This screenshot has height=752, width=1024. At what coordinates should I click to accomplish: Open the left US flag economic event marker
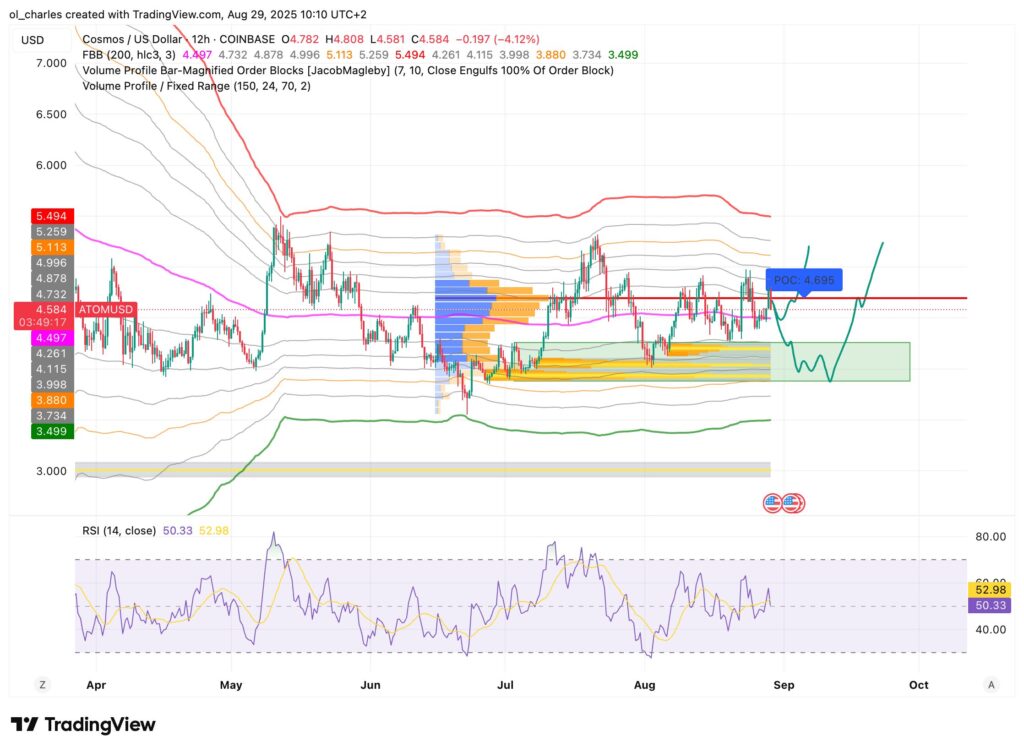point(773,502)
